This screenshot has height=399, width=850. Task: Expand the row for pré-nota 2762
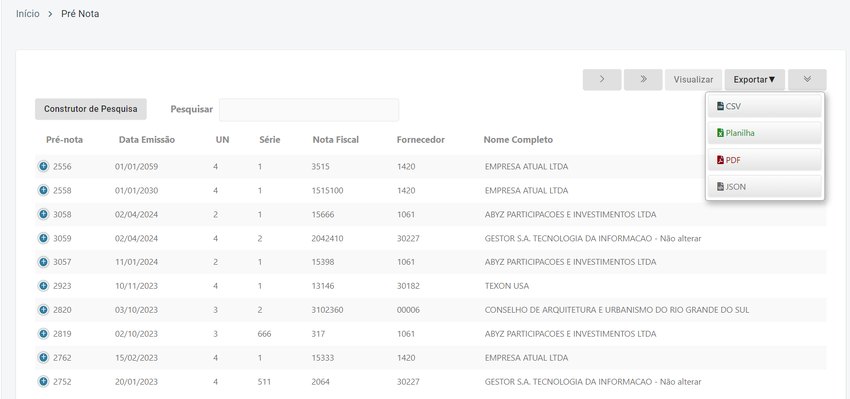43,358
